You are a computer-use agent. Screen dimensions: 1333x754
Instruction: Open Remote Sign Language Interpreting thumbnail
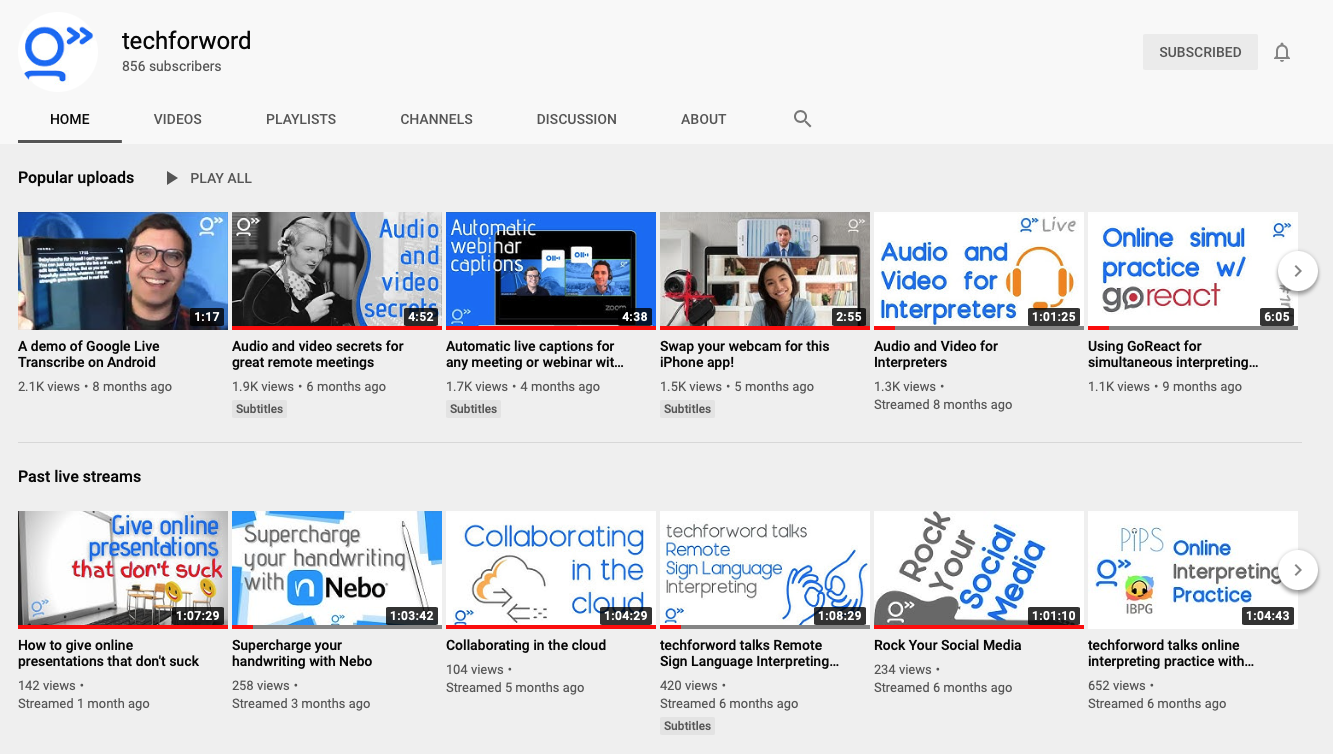click(765, 570)
